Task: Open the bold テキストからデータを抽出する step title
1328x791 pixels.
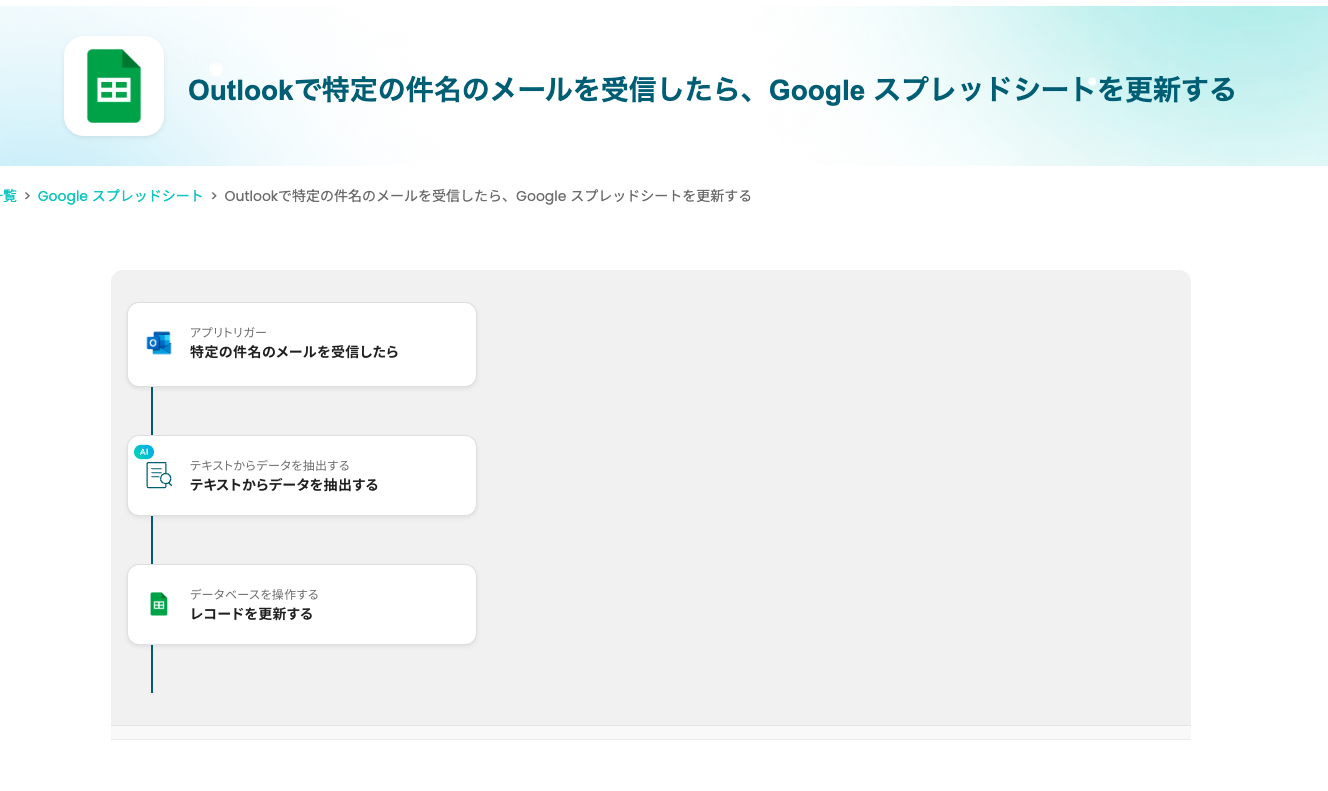Action: click(284, 485)
